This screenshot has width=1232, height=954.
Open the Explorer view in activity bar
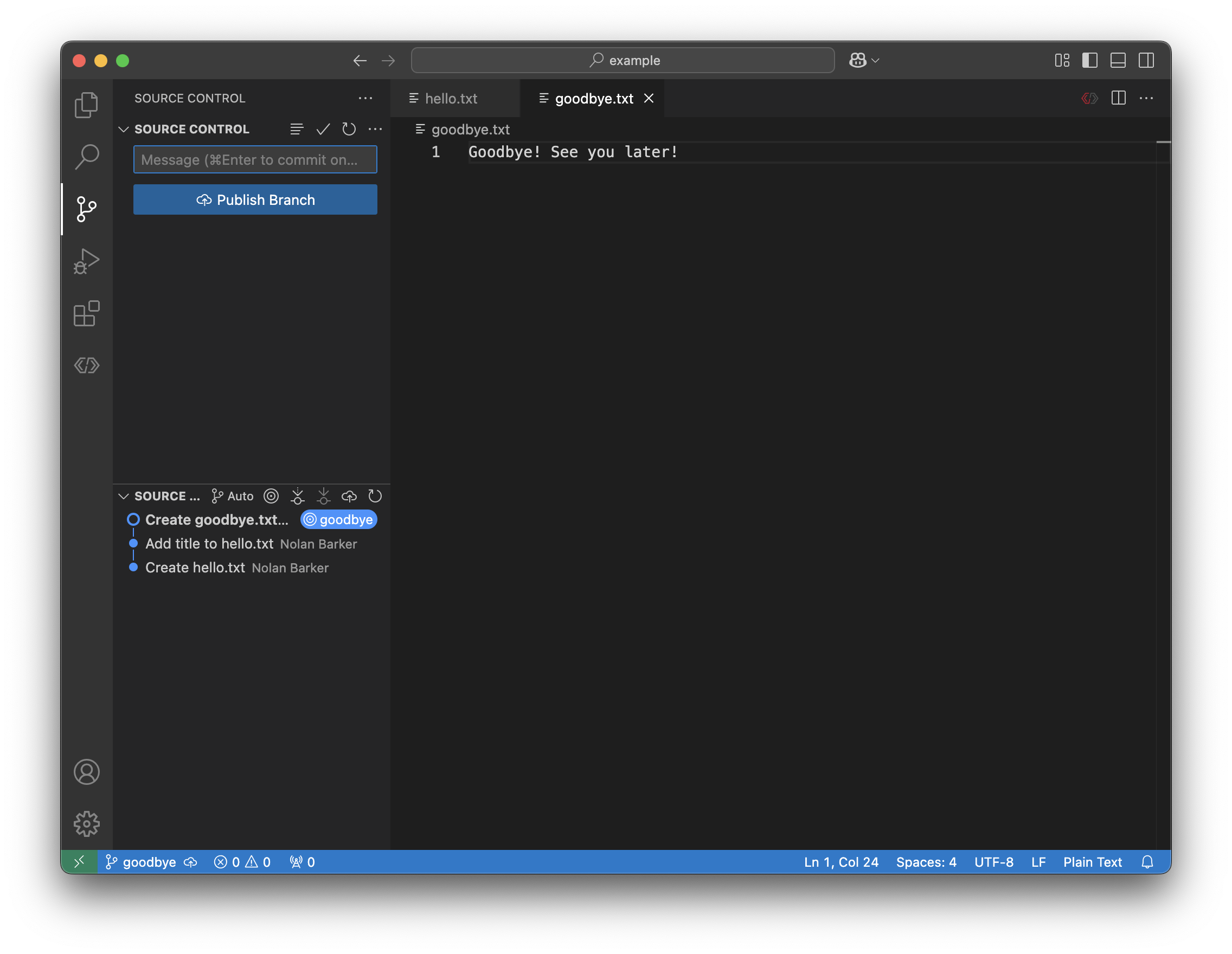86,105
